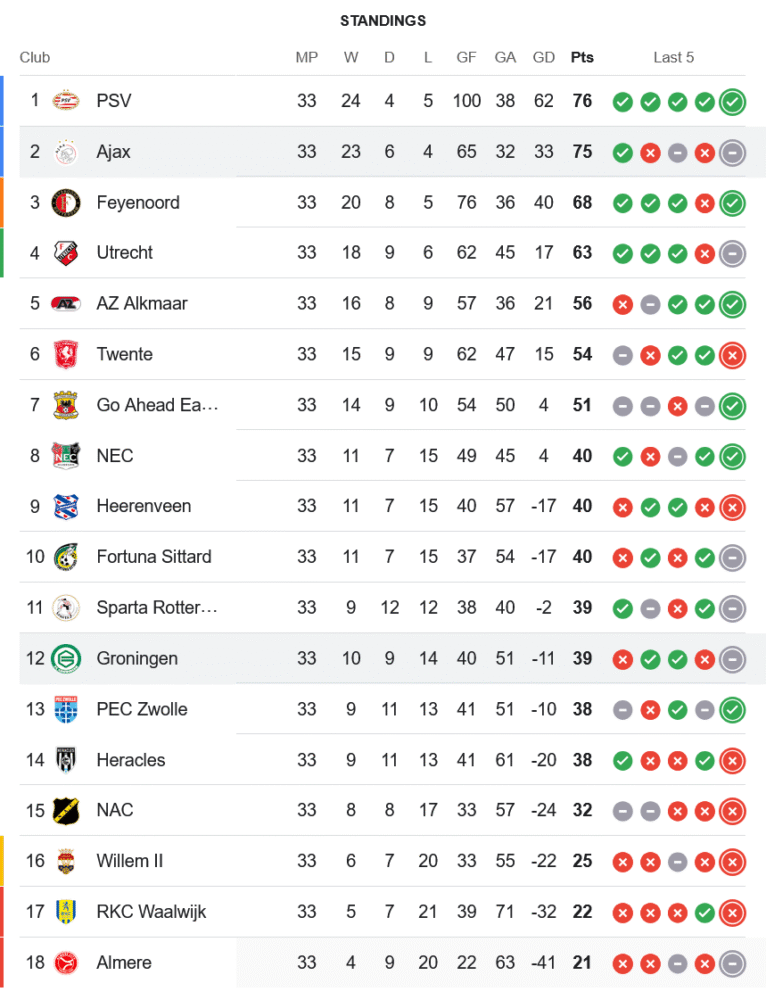Click the NAC yellow-black crest
Screen dimensions: 766x1000
point(66,810)
